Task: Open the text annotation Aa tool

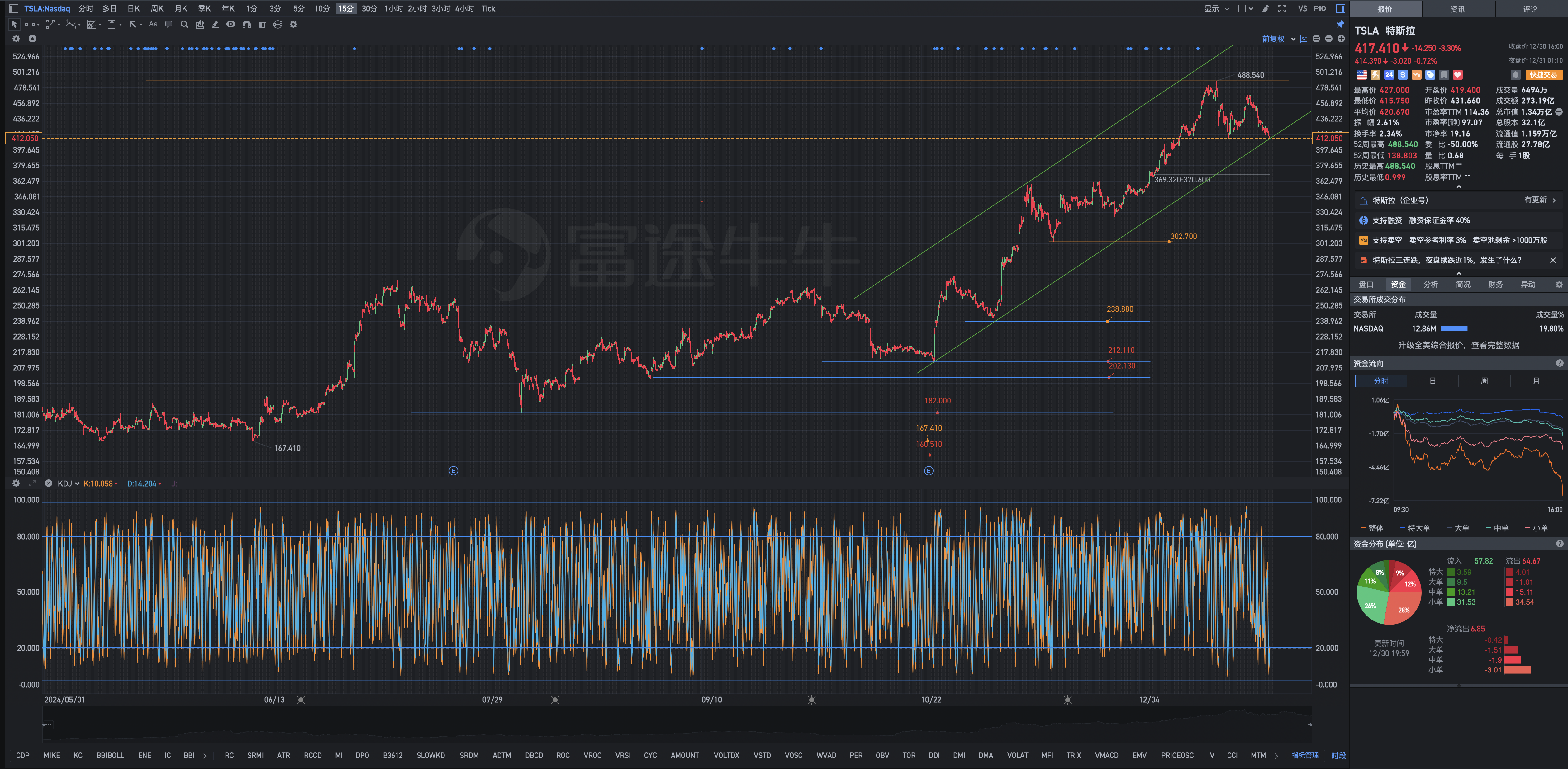Action: [153, 24]
